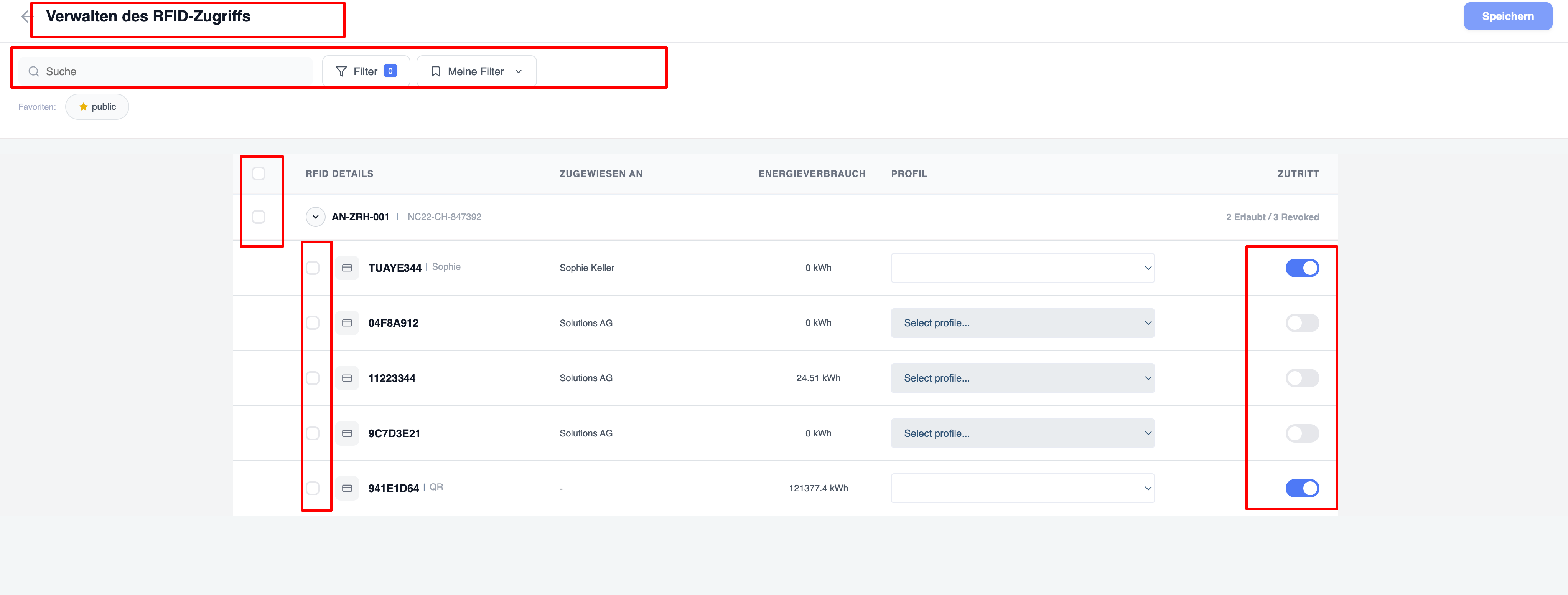The height and width of the screenshot is (595, 1568).
Task: Click the Speichern button
Action: (x=1508, y=17)
